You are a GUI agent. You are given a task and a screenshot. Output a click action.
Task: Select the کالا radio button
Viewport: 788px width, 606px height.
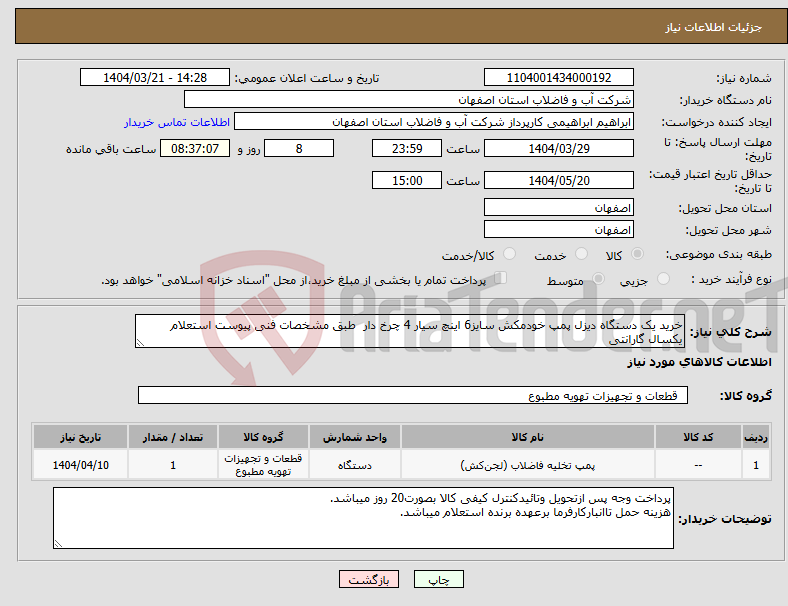pyautogui.click(x=637, y=254)
